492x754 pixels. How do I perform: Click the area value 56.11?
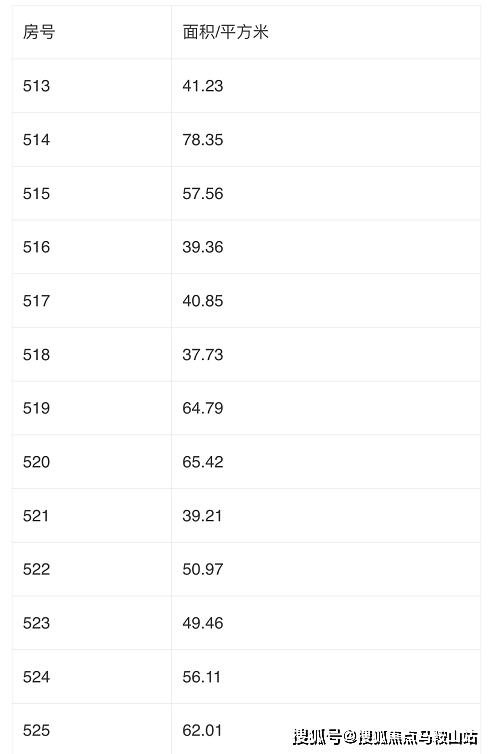pyautogui.click(x=202, y=677)
